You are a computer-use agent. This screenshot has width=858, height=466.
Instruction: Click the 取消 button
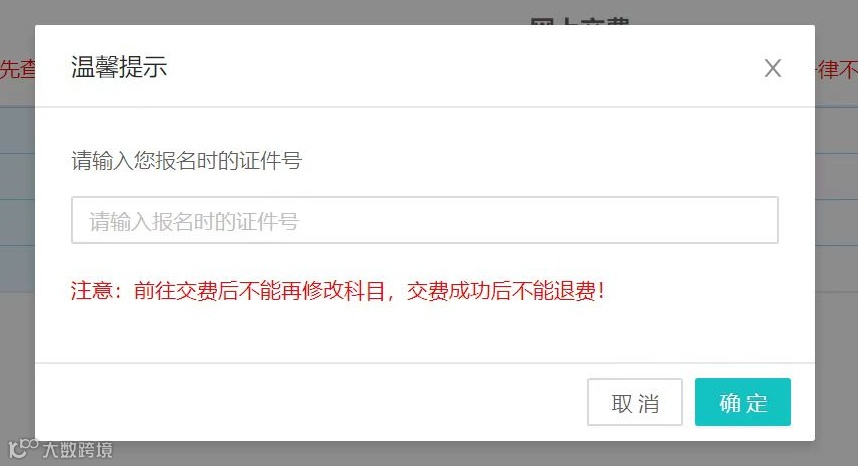click(635, 402)
